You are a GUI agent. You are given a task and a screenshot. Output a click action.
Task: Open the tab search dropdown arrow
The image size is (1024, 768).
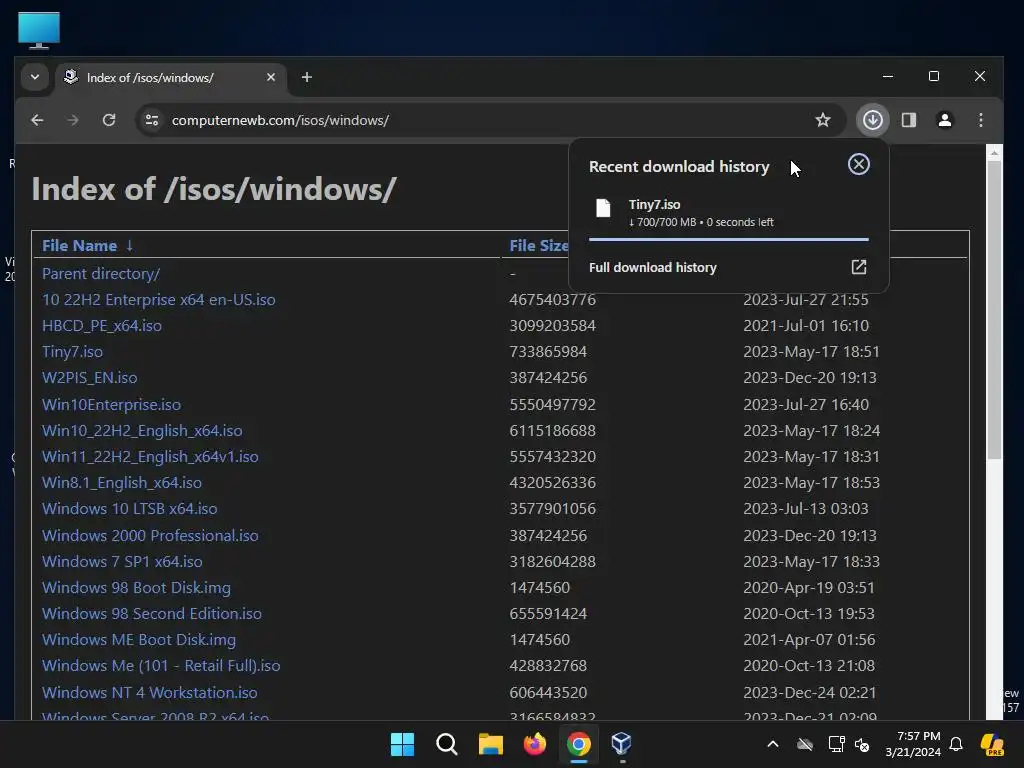click(35, 77)
